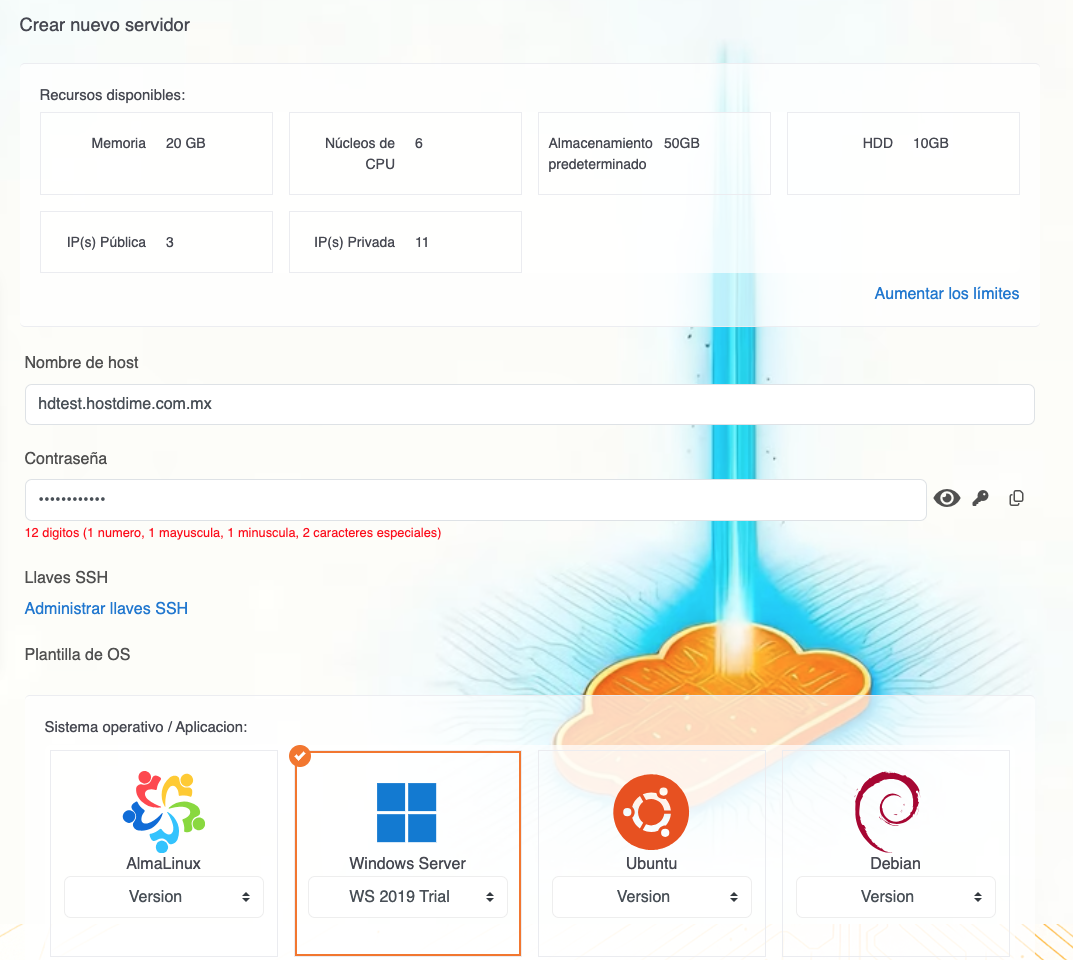This screenshot has width=1073, height=960.
Task: Open AlmaLinux Version dropdown
Action: pos(164,897)
